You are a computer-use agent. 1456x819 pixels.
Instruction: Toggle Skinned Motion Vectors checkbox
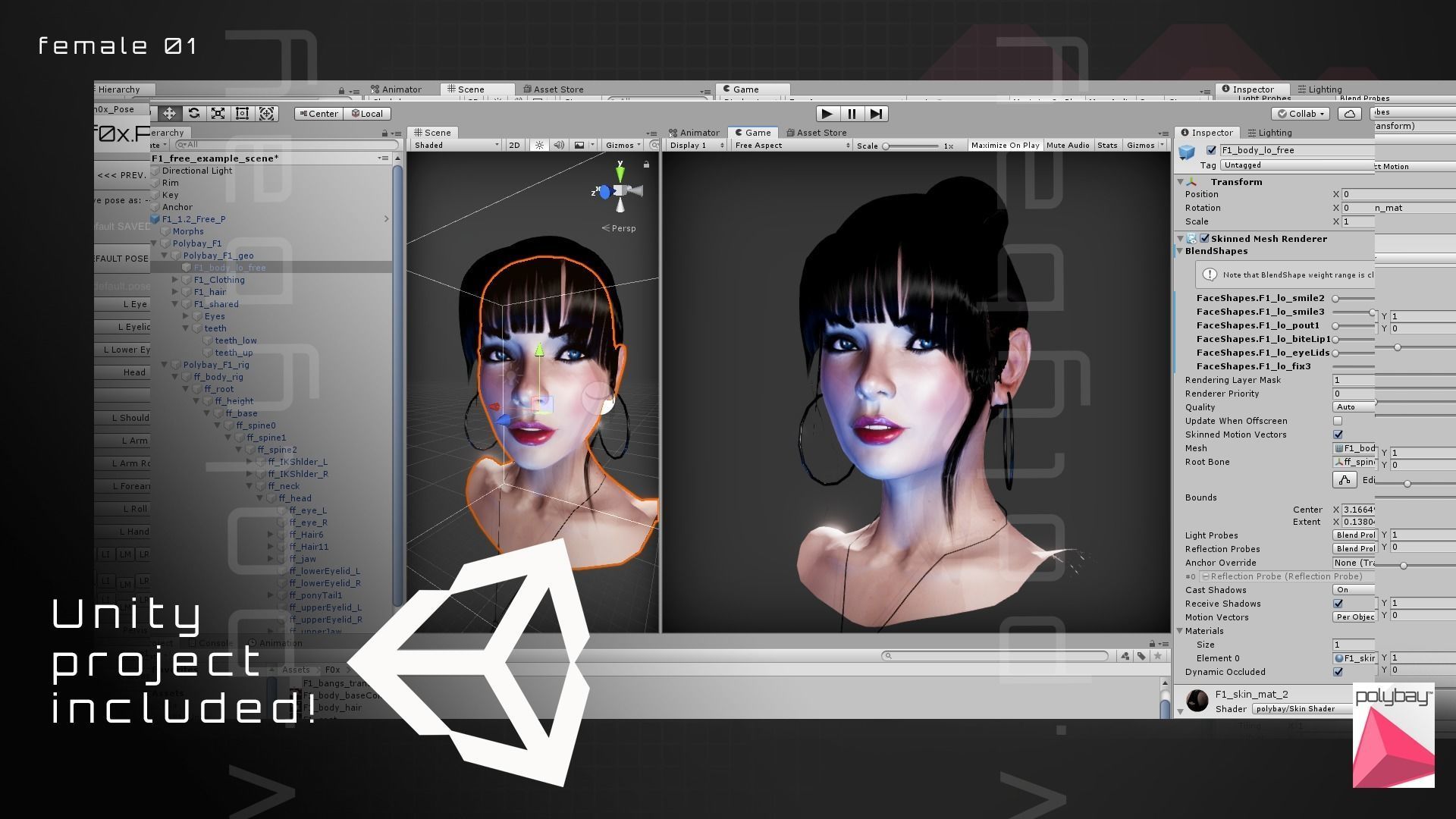click(1338, 435)
